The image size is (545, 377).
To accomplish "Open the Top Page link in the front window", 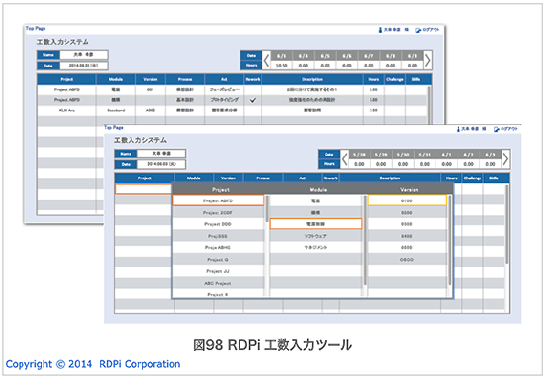I will (x=114, y=128).
